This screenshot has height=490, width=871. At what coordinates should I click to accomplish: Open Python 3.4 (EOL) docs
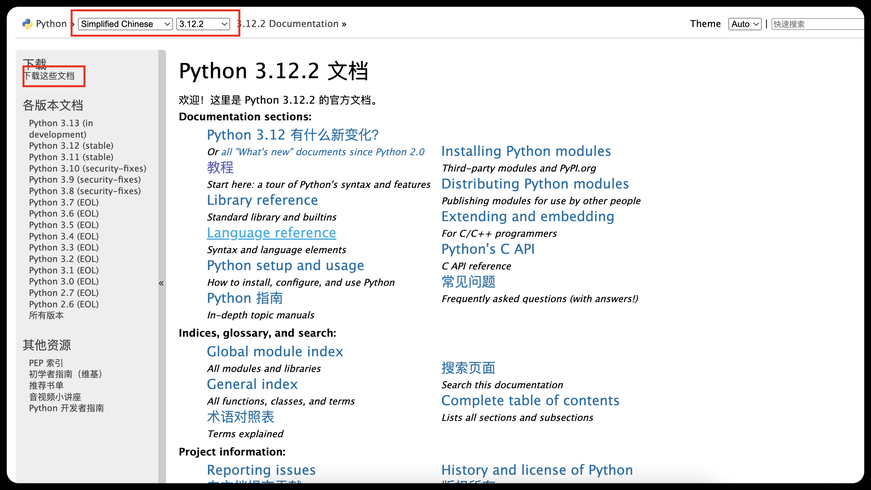point(64,236)
